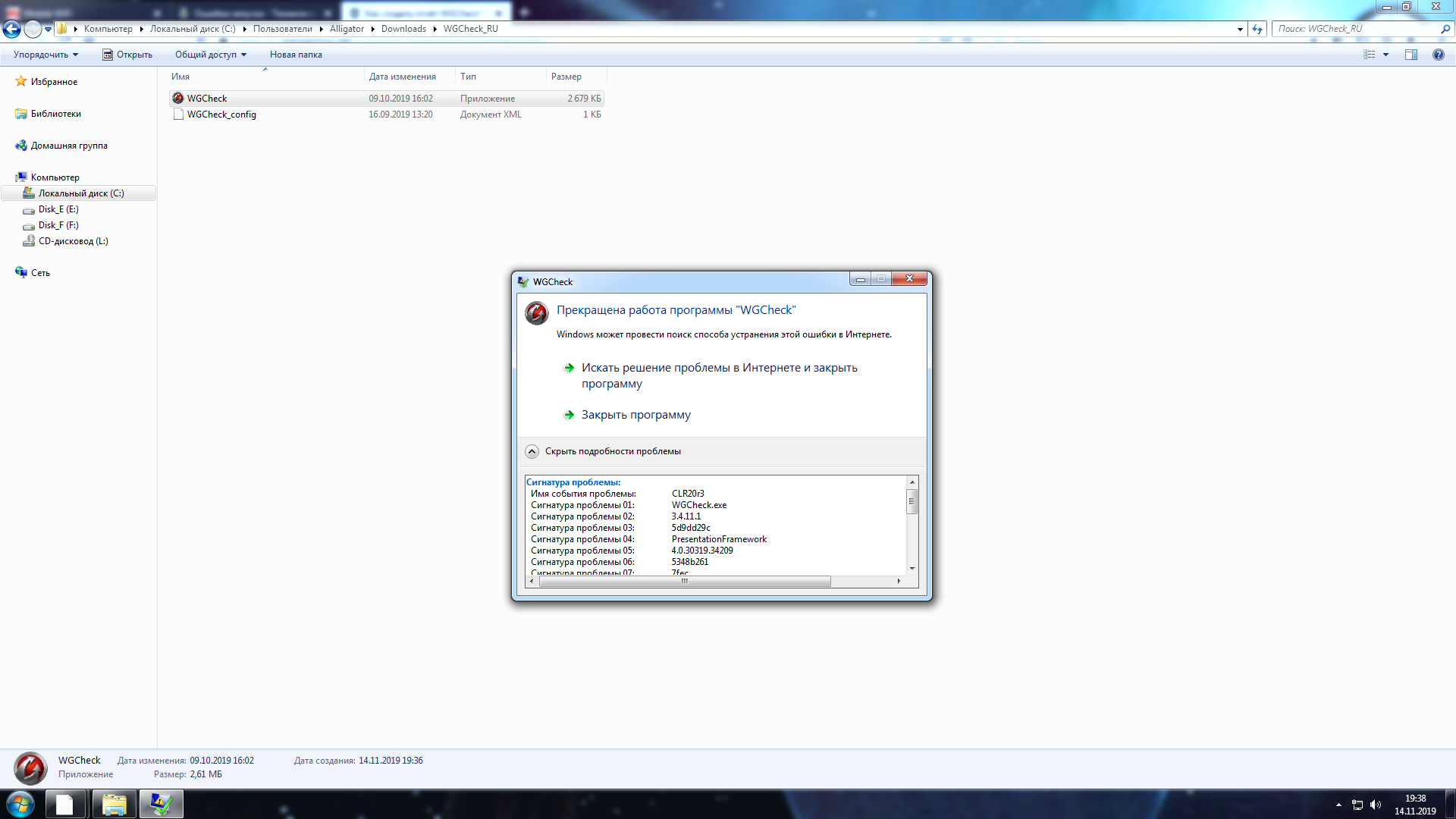Image resolution: width=1456 pixels, height=819 pixels.
Task: Click the vertical scrollbar up arrow in details
Action: (x=912, y=482)
